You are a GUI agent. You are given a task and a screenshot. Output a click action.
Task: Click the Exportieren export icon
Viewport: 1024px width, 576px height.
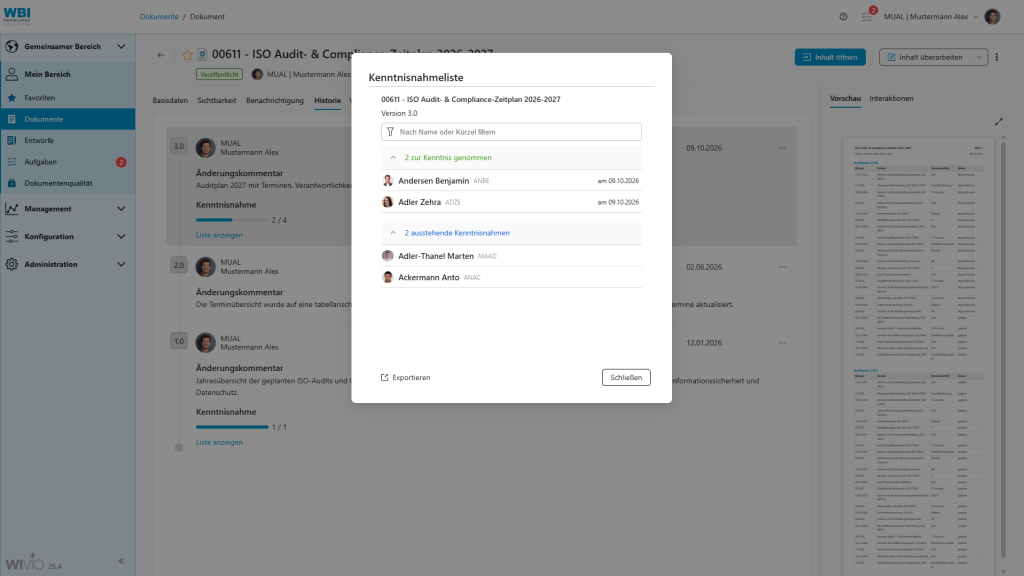click(x=385, y=377)
